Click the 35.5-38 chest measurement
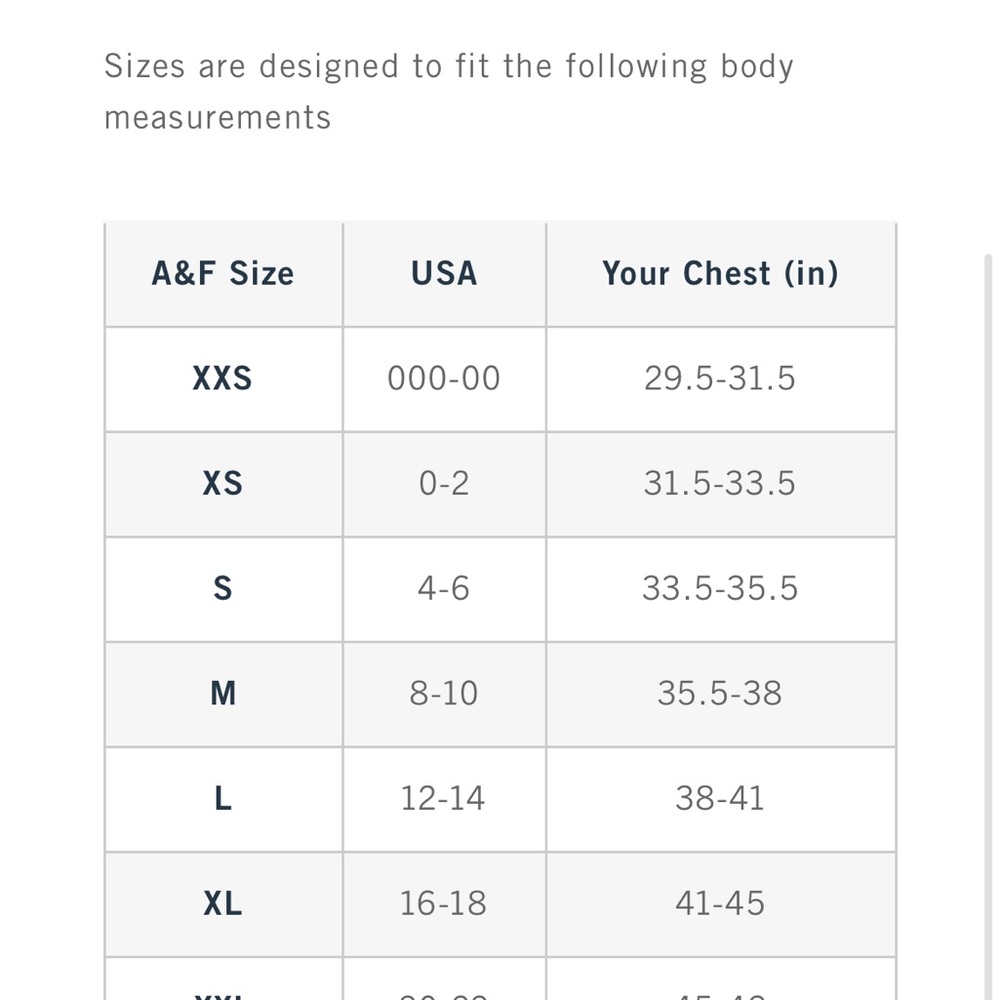Viewport: 1000px width, 1000px height. coord(720,694)
